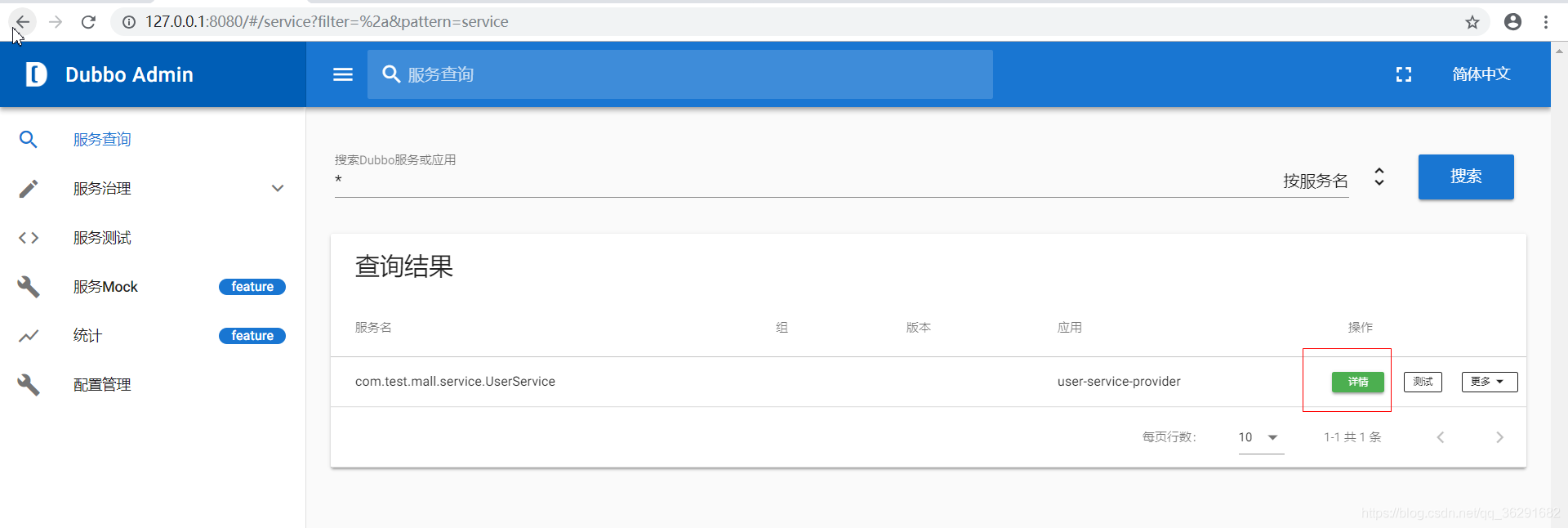Click the 组 column header
This screenshot has height=528, width=1568.
tap(782, 328)
